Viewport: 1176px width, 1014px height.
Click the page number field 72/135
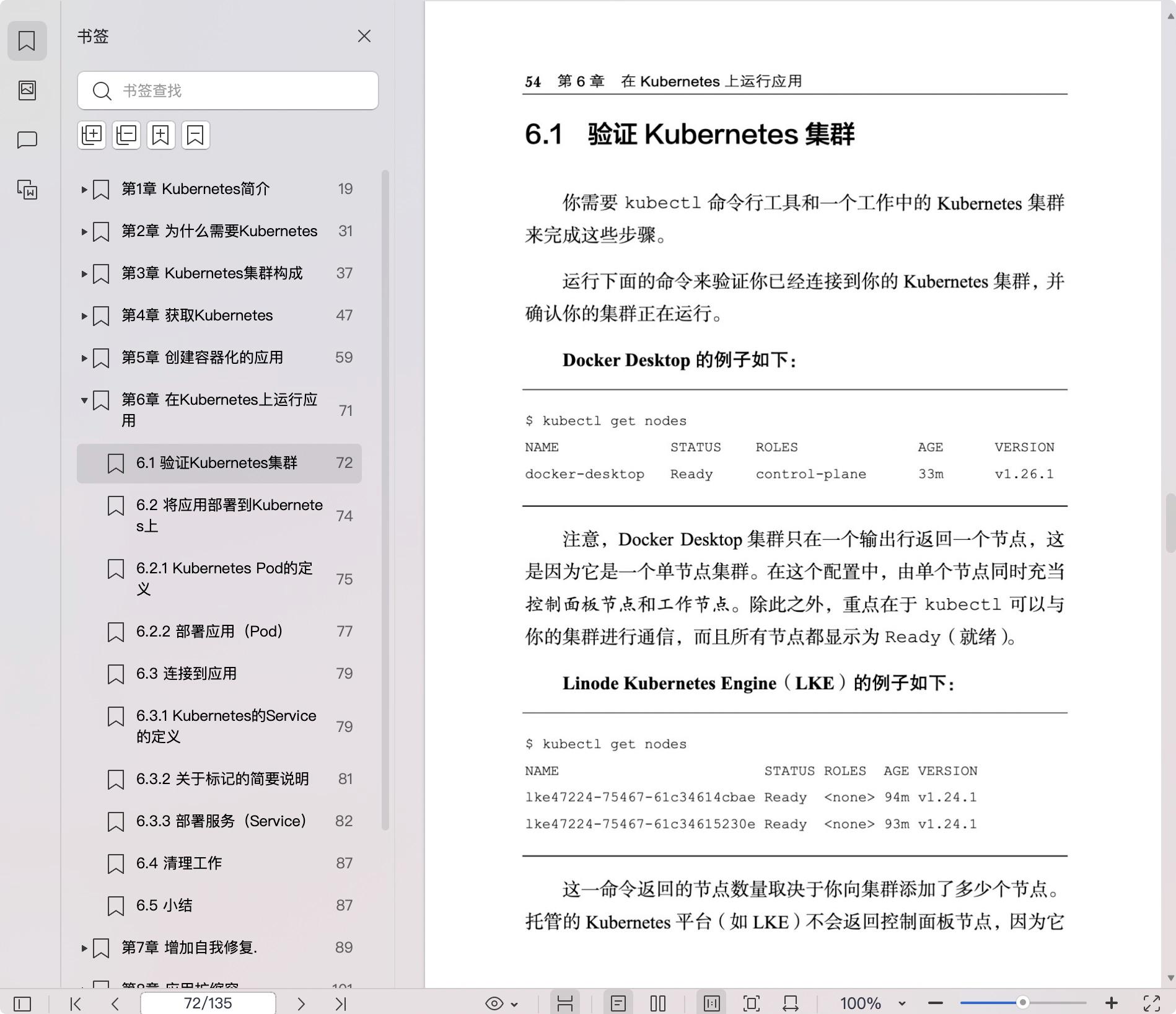208,1003
